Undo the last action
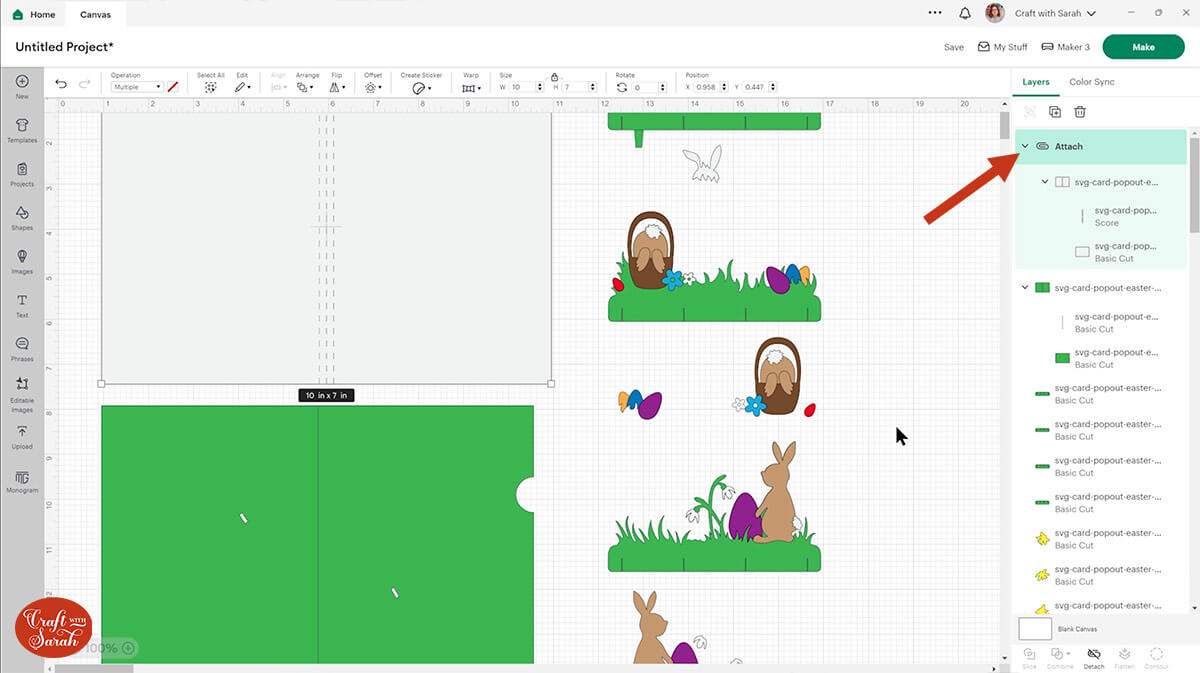 point(62,84)
